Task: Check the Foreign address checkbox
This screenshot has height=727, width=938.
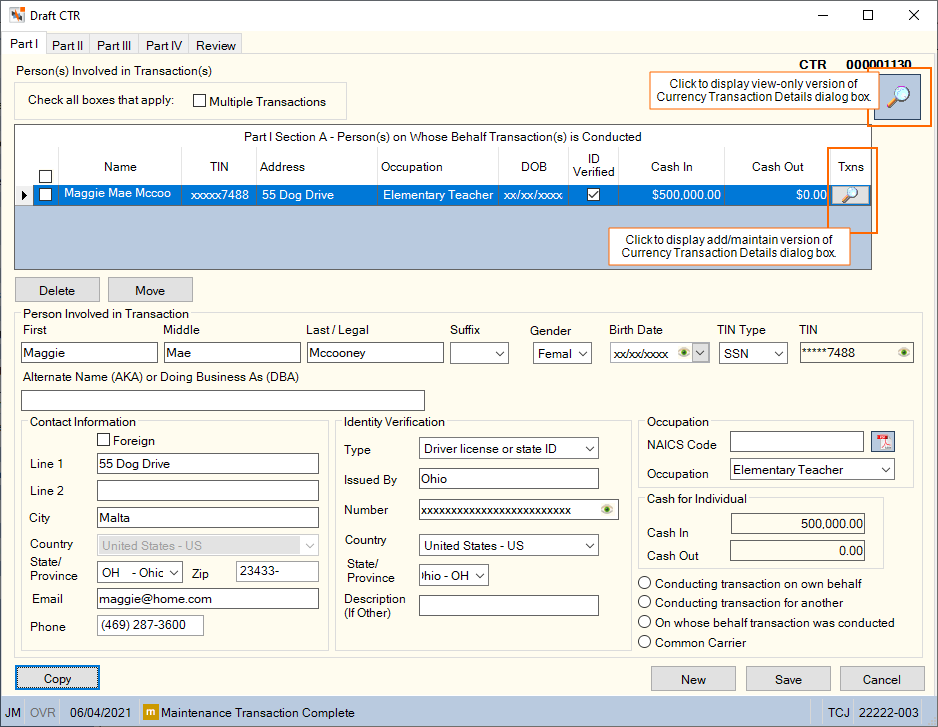Action: (103, 440)
